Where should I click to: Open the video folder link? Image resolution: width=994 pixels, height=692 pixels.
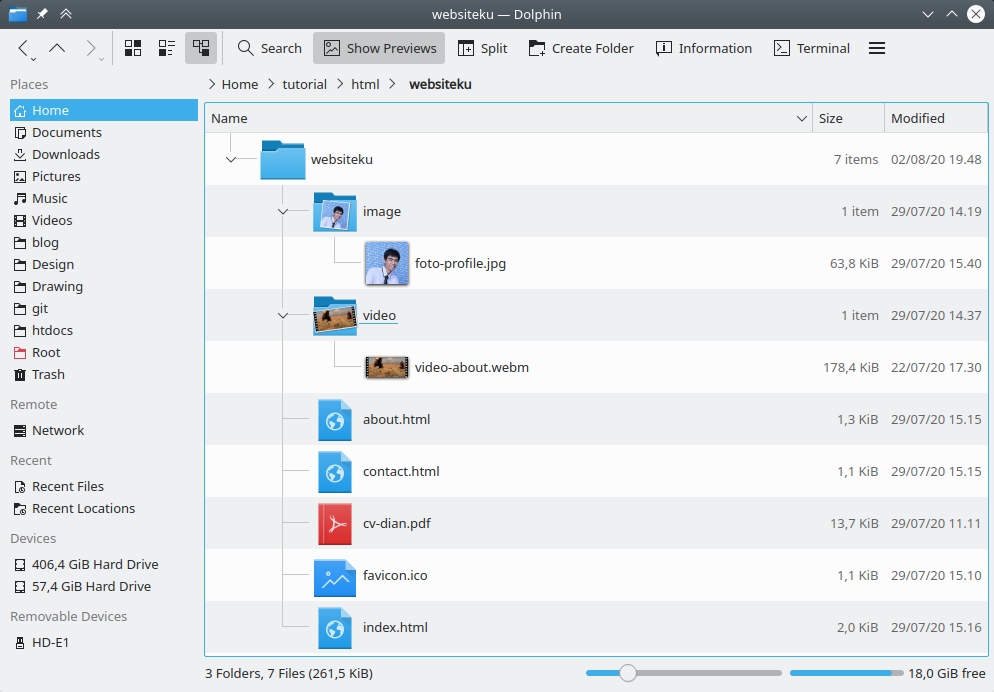click(x=379, y=315)
